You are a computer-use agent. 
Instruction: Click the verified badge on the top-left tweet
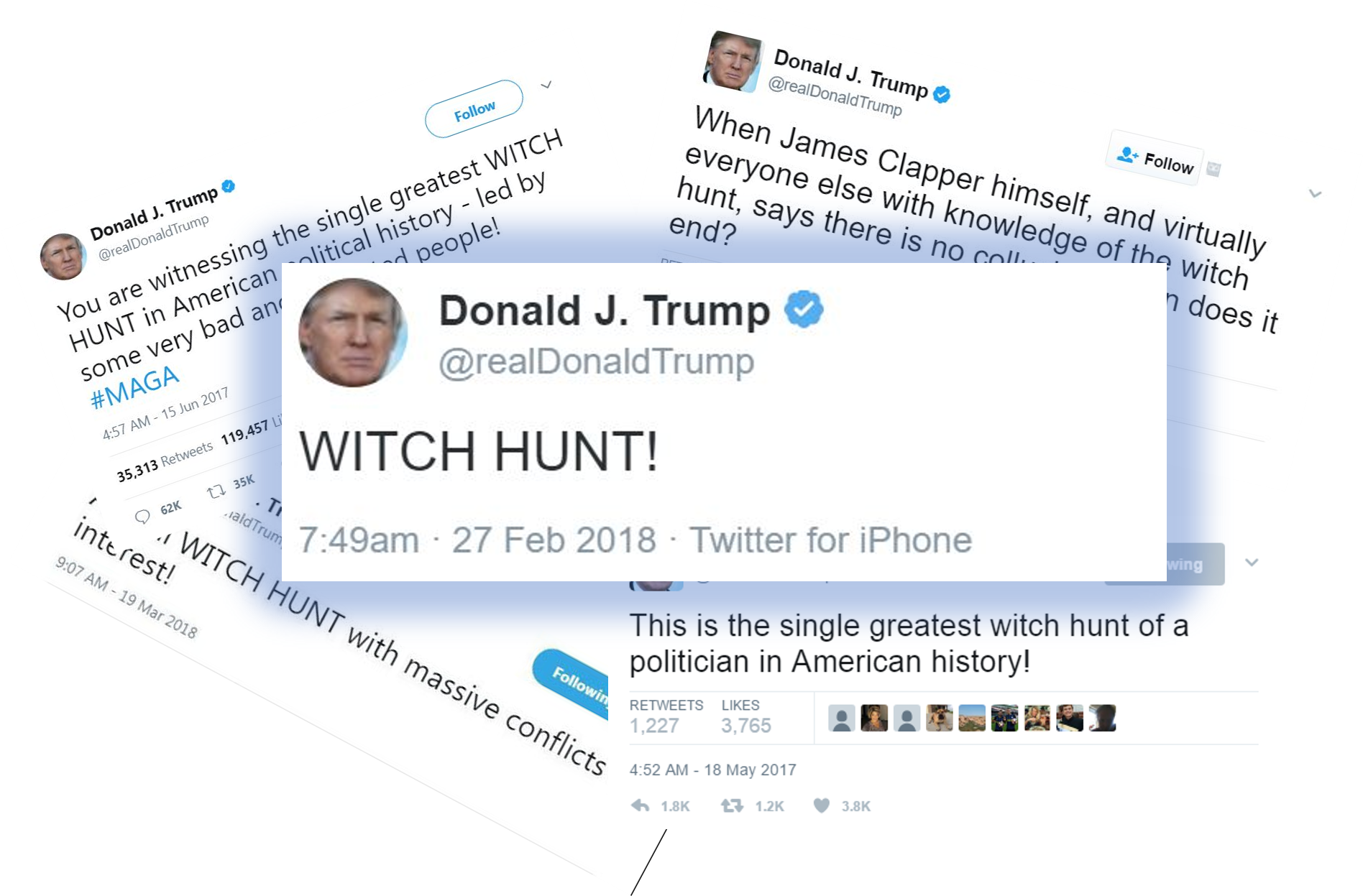click(x=229, y=186)
